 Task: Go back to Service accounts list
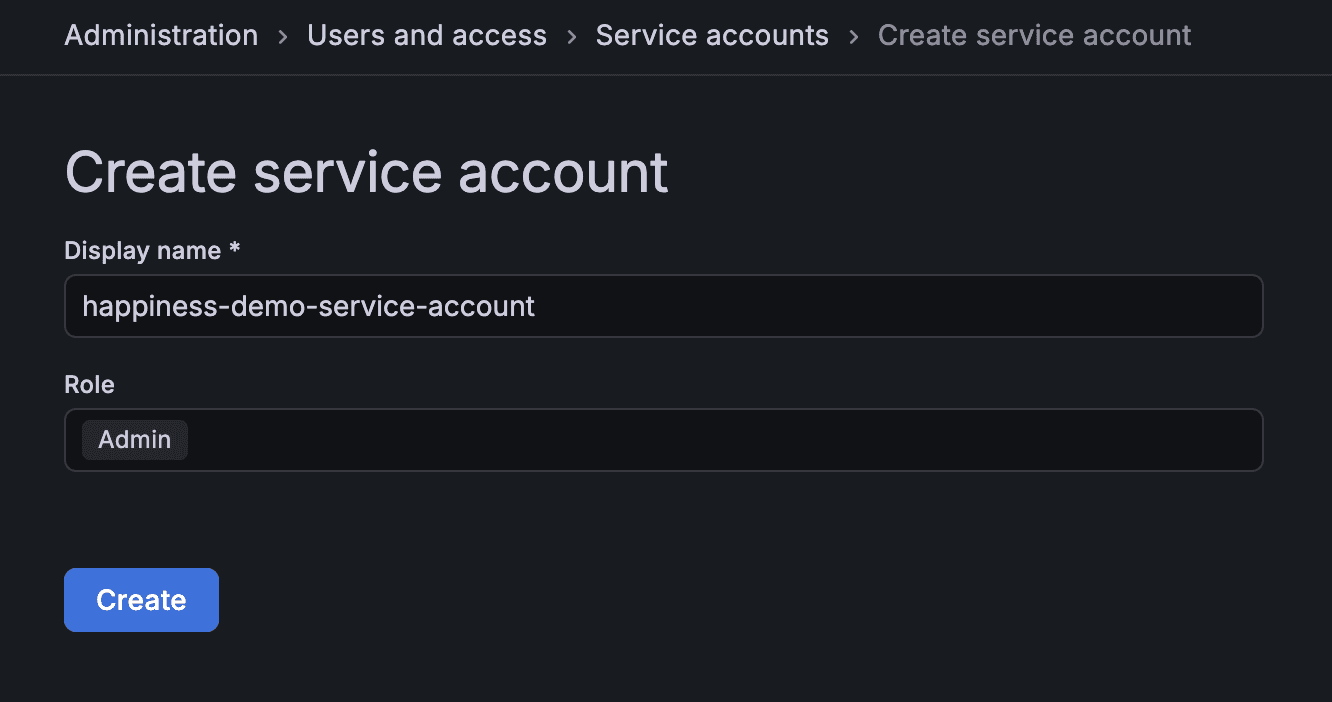pos(711,35)
